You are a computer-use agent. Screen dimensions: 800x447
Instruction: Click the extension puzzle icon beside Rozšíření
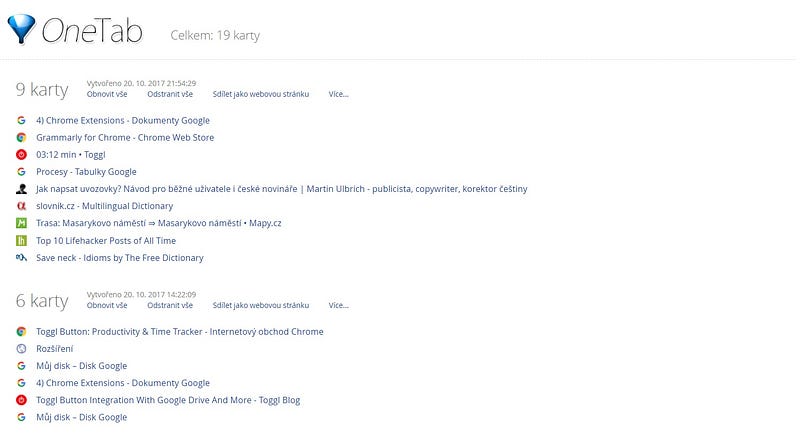(21, 349)
